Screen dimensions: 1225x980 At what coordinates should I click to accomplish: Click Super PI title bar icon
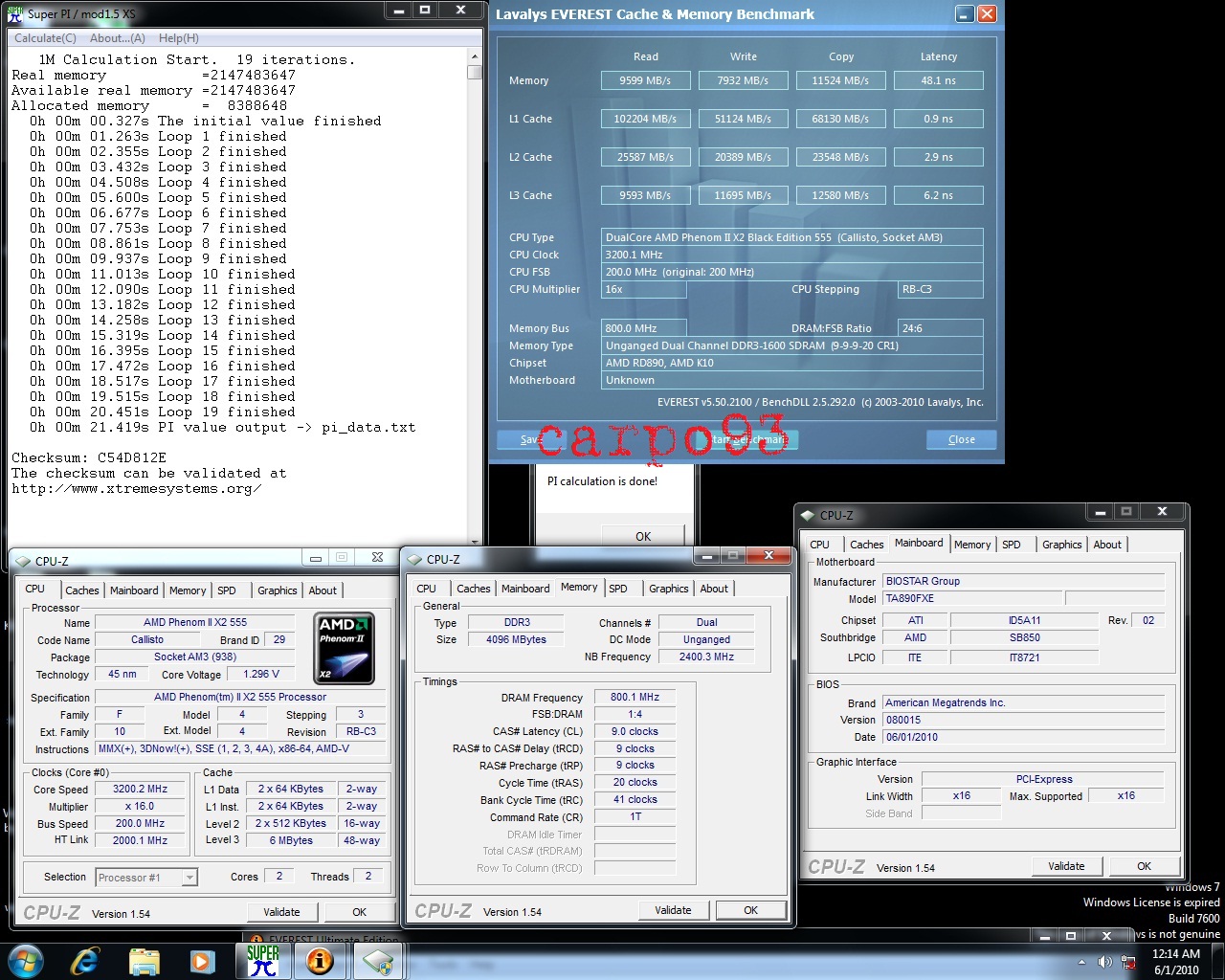point(14,14)
